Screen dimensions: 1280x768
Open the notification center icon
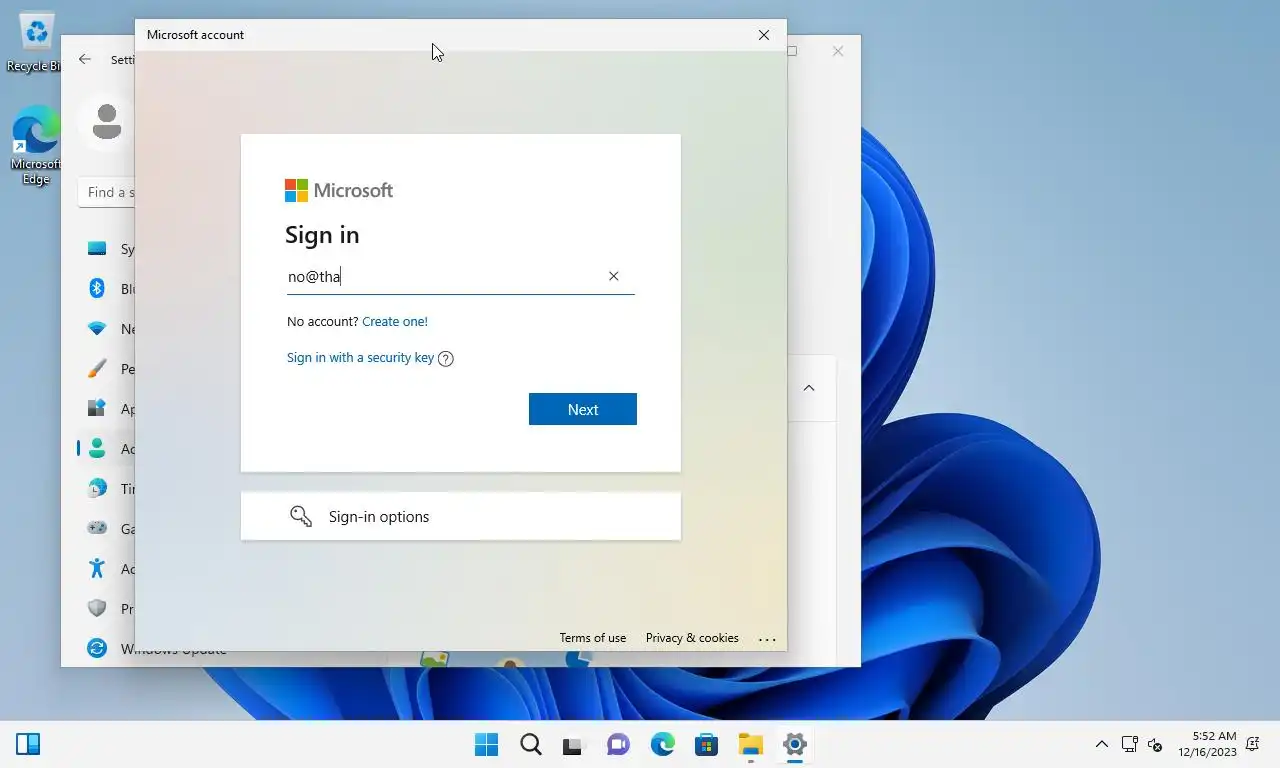pyautogui.click(x=1252, y=744)
